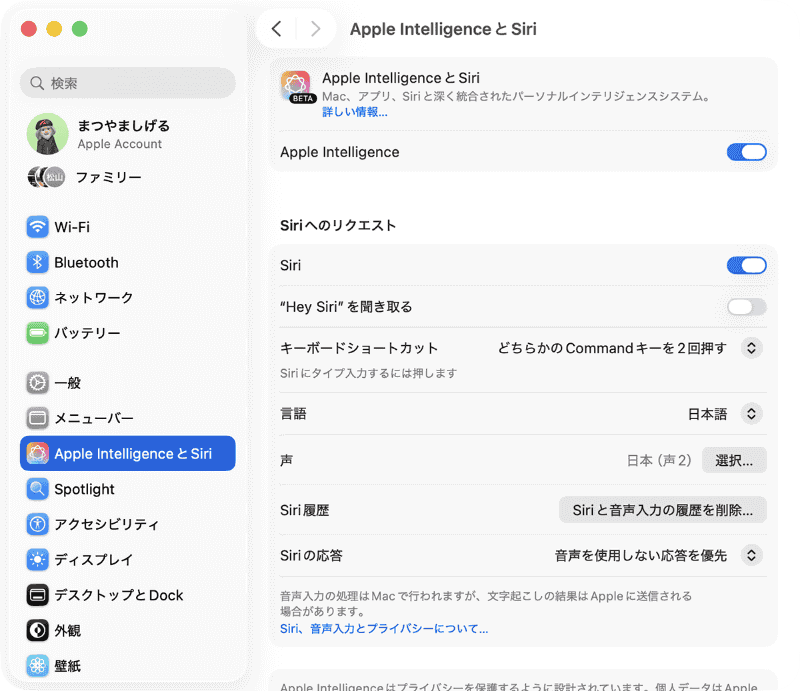
Task: Select the Spotlight magnifier icon
Action: tap(37, 489)
